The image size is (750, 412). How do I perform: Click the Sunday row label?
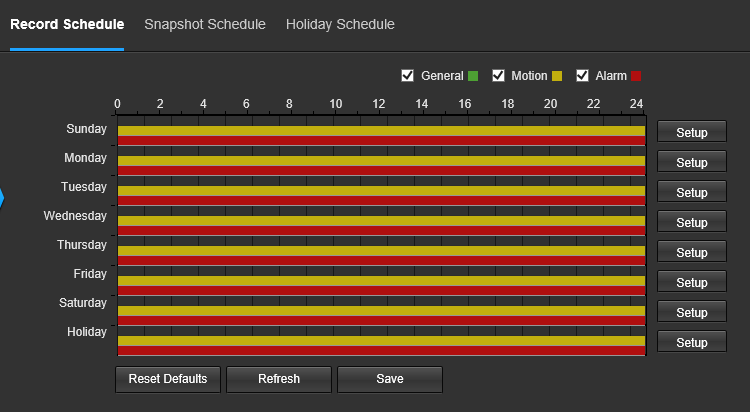point(87,129)
